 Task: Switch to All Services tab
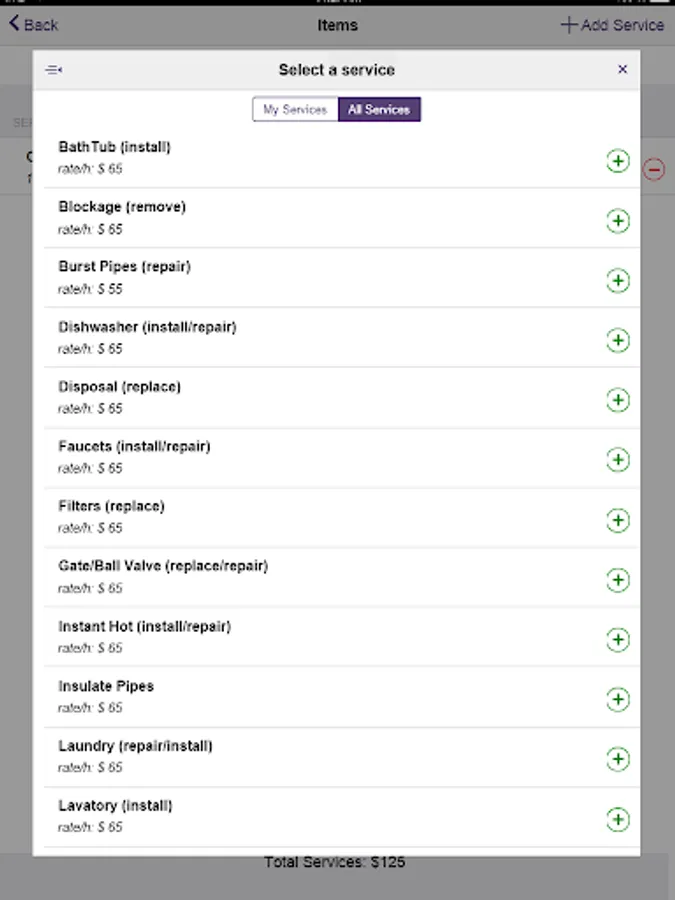click(379, 109)
